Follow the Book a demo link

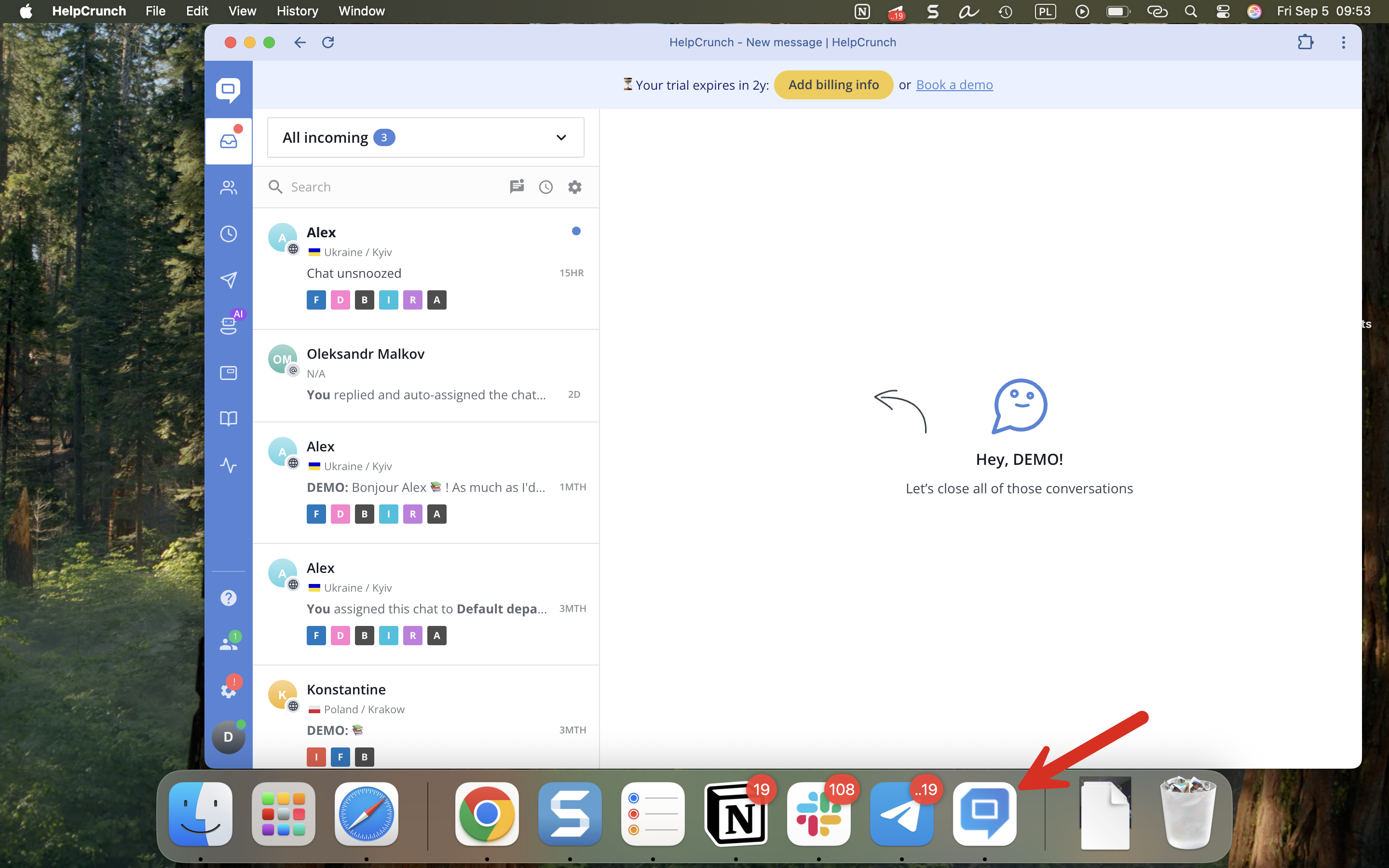tap(954, 85)
